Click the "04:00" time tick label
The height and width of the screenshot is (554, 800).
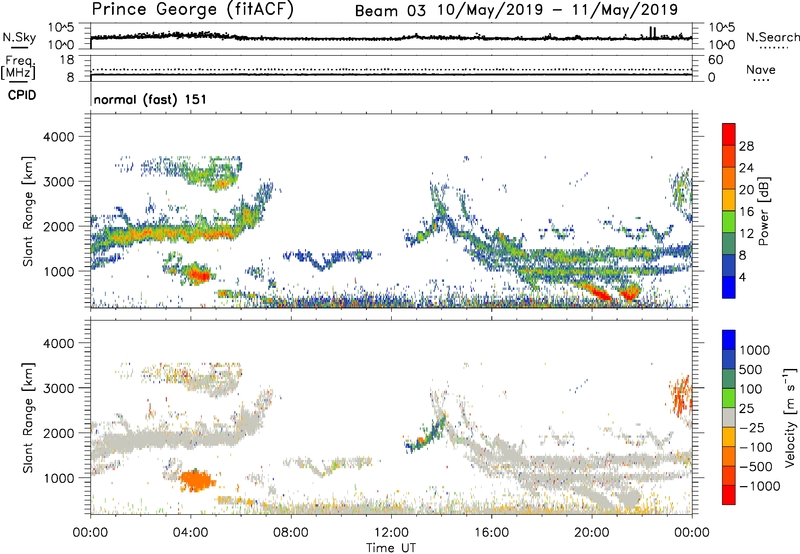tap(190, 533)
